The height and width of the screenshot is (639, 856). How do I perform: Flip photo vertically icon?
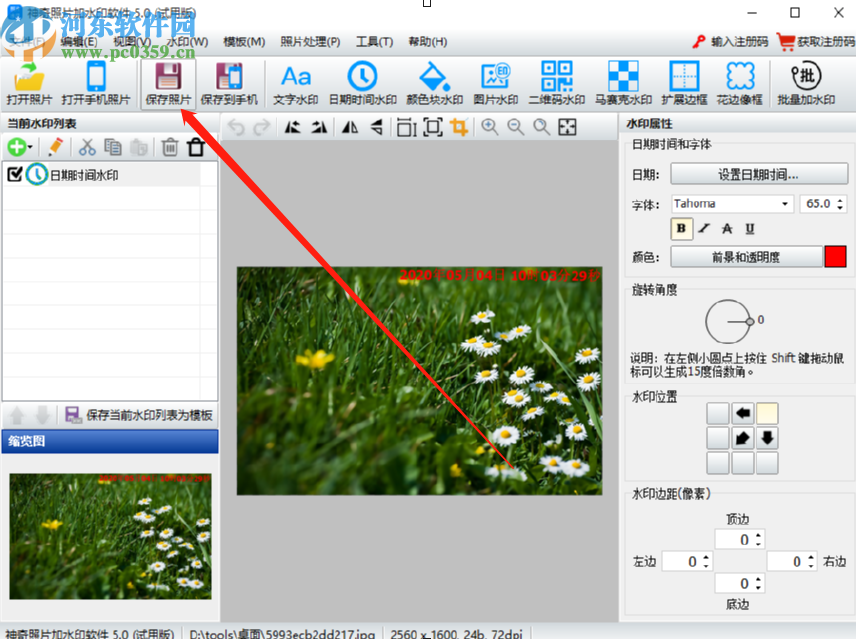(376, 127)
